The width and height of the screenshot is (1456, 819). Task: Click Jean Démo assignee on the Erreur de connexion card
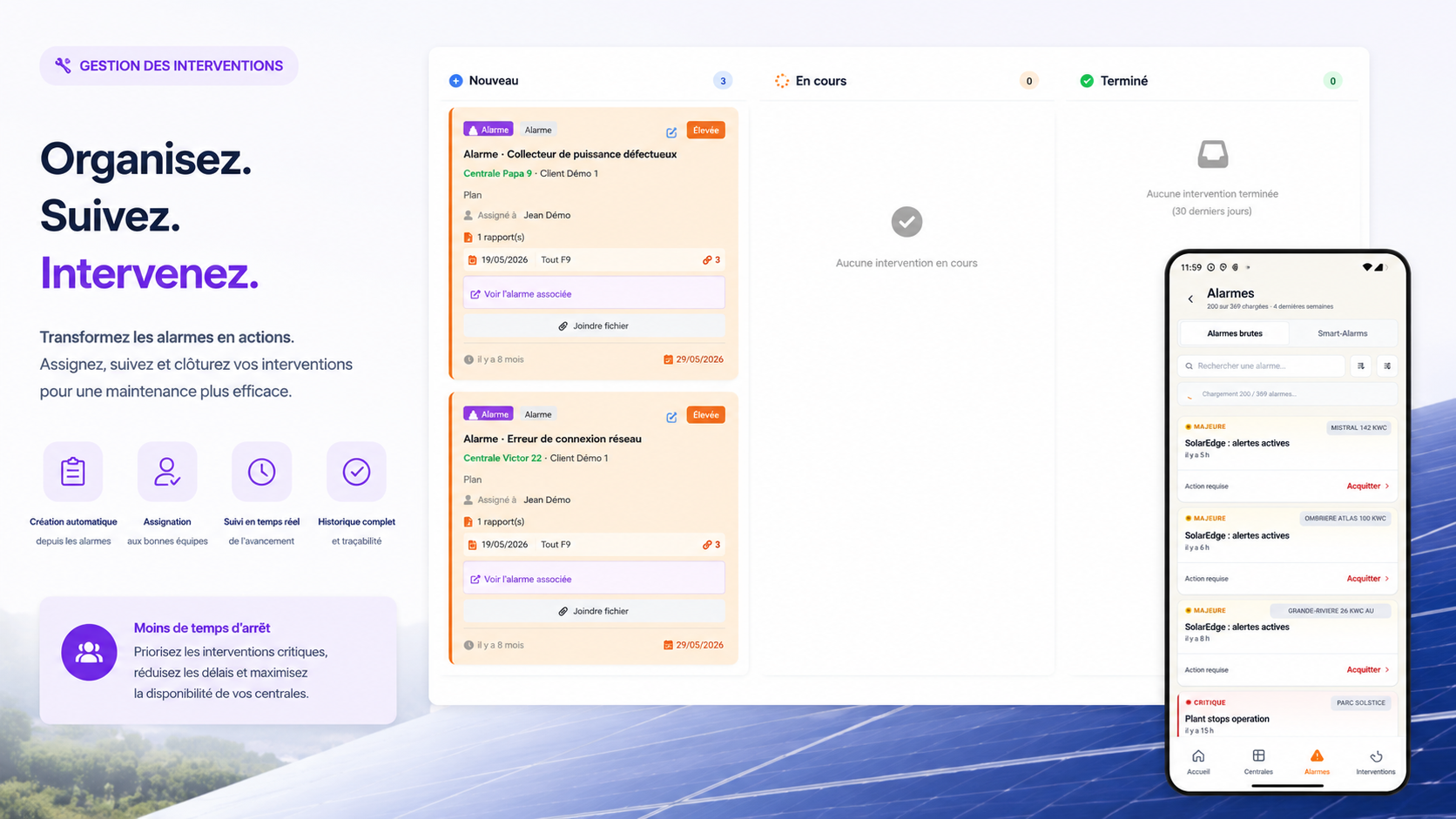point(547,500)
